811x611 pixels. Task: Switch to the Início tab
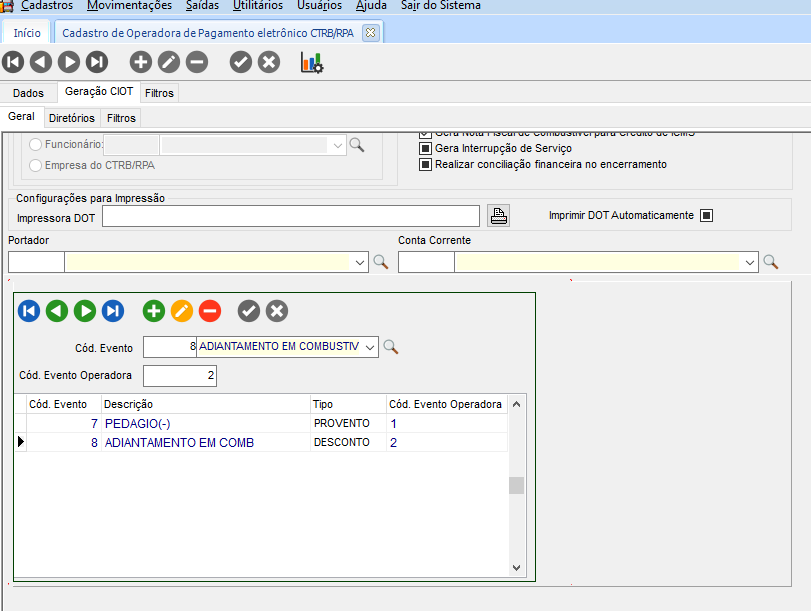coord(27,33)
